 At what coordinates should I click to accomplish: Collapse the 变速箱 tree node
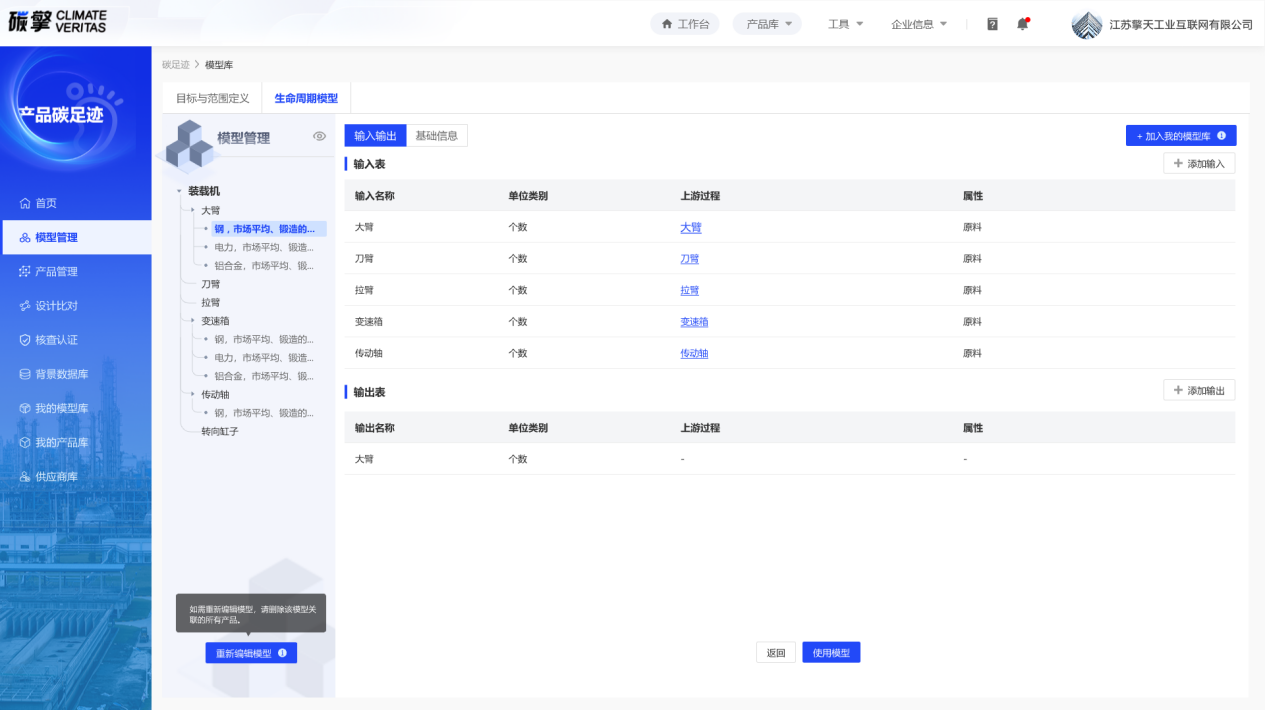tap(192, 321)
